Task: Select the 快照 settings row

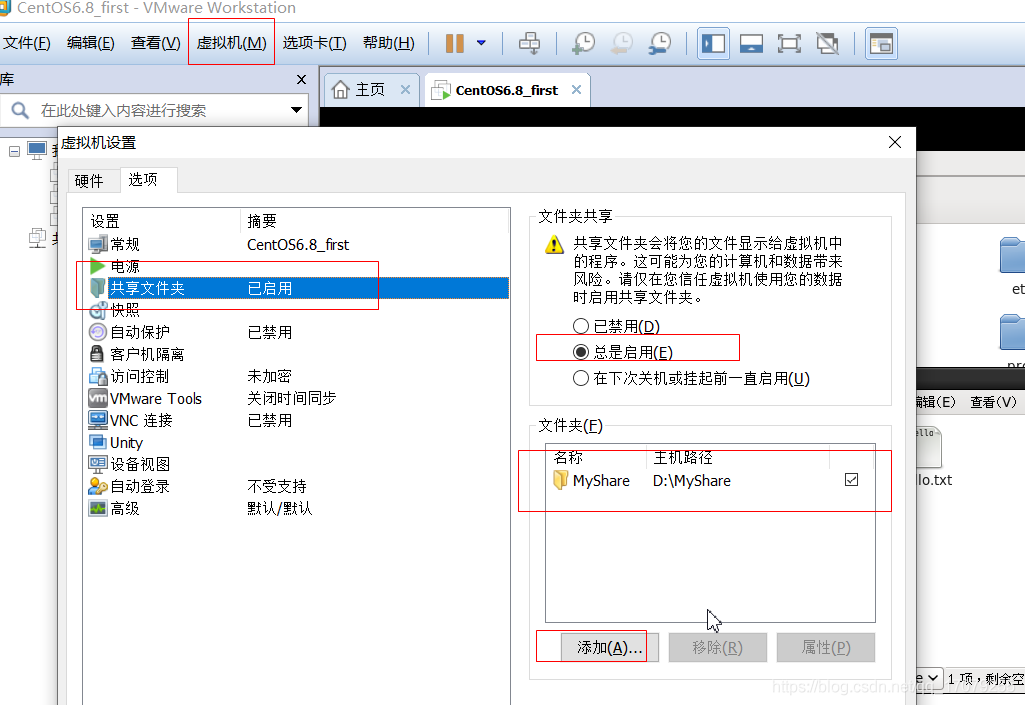Action: point(298,310)
